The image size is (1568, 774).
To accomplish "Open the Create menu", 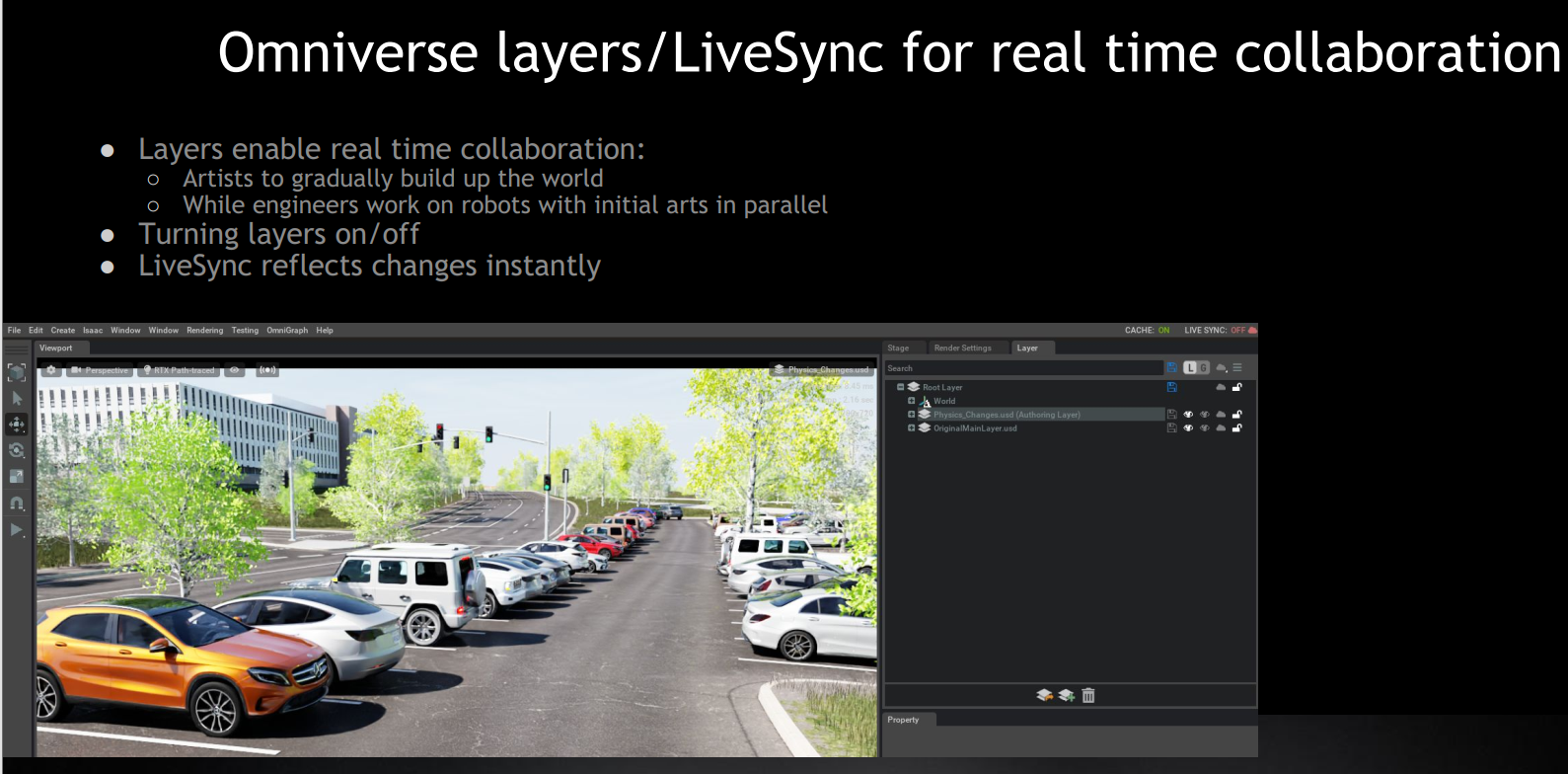I will point(63,331).
